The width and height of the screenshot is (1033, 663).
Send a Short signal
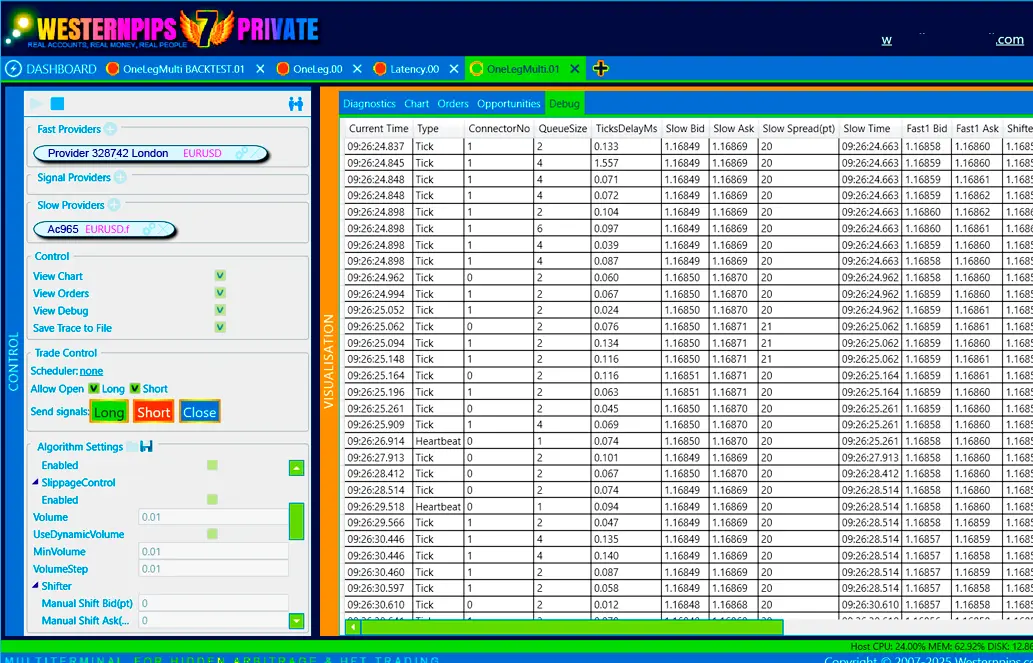pyautogui.click(x=154, y=412)
